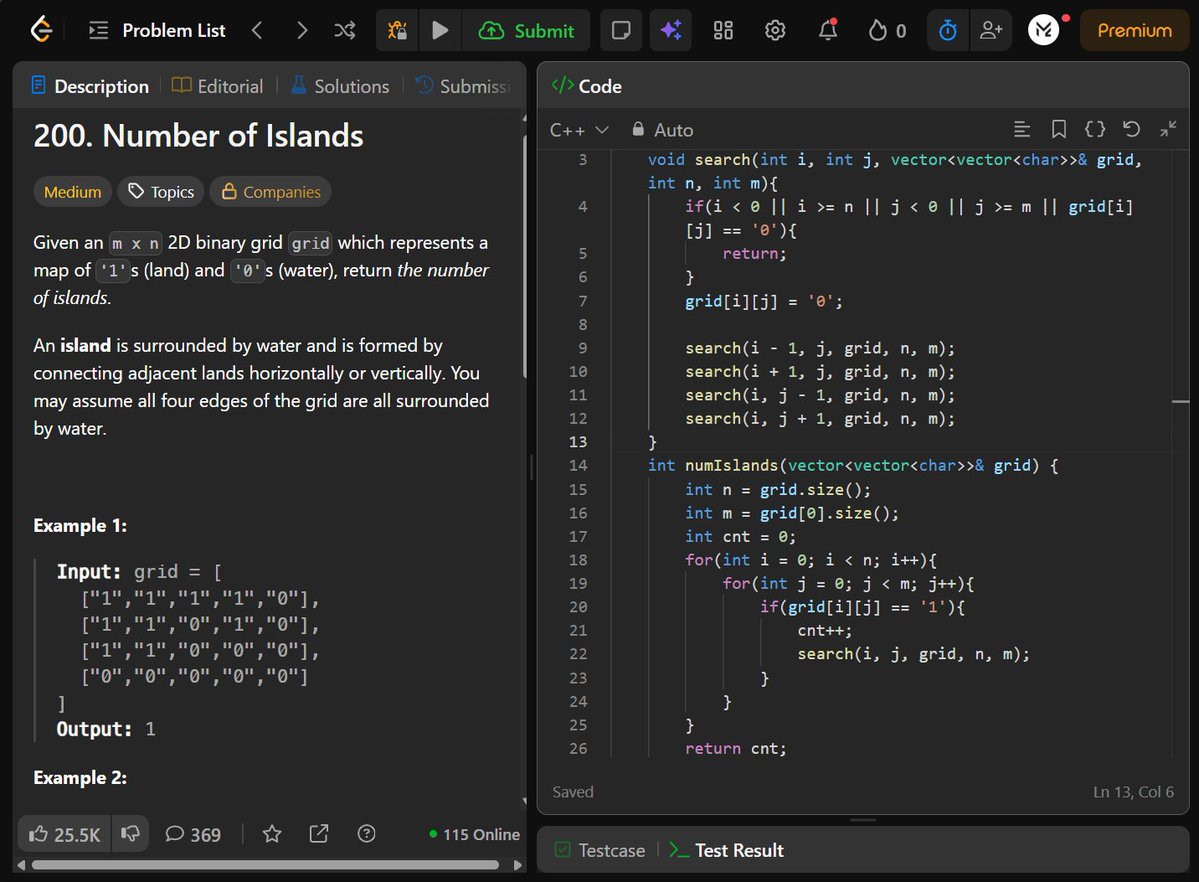Switch to the Editorial tab
This screenshot has height=882, width=1199.
point(217,86)
